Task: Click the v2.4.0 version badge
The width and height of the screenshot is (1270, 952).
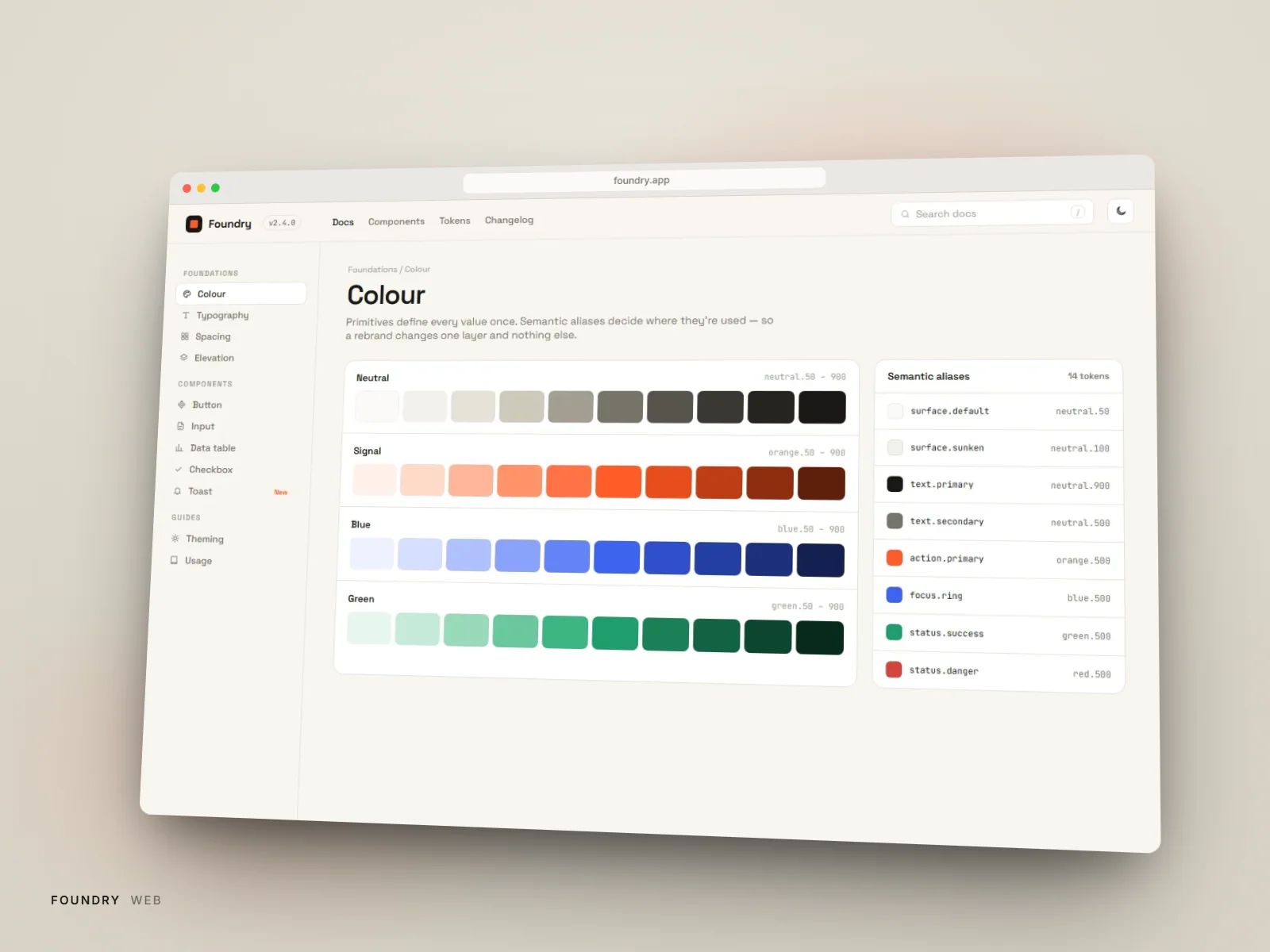Action: click(282, 223)
